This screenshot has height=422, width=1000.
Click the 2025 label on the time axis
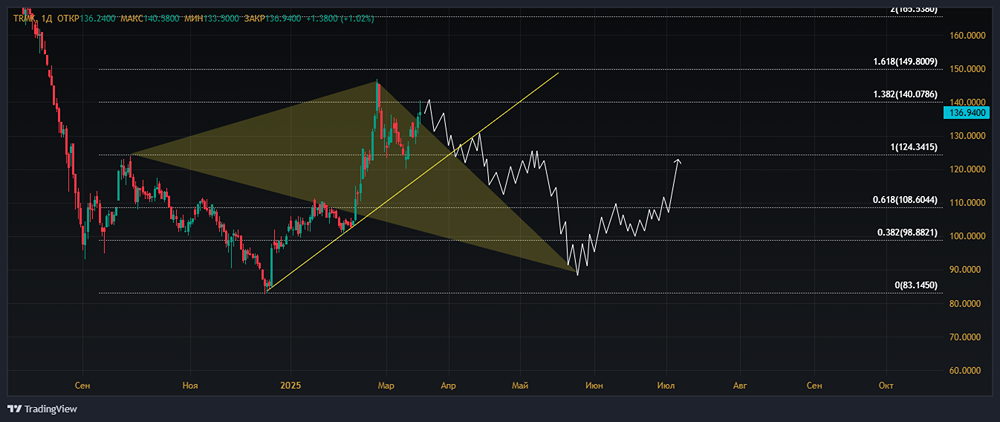click(x=290, y=386)
